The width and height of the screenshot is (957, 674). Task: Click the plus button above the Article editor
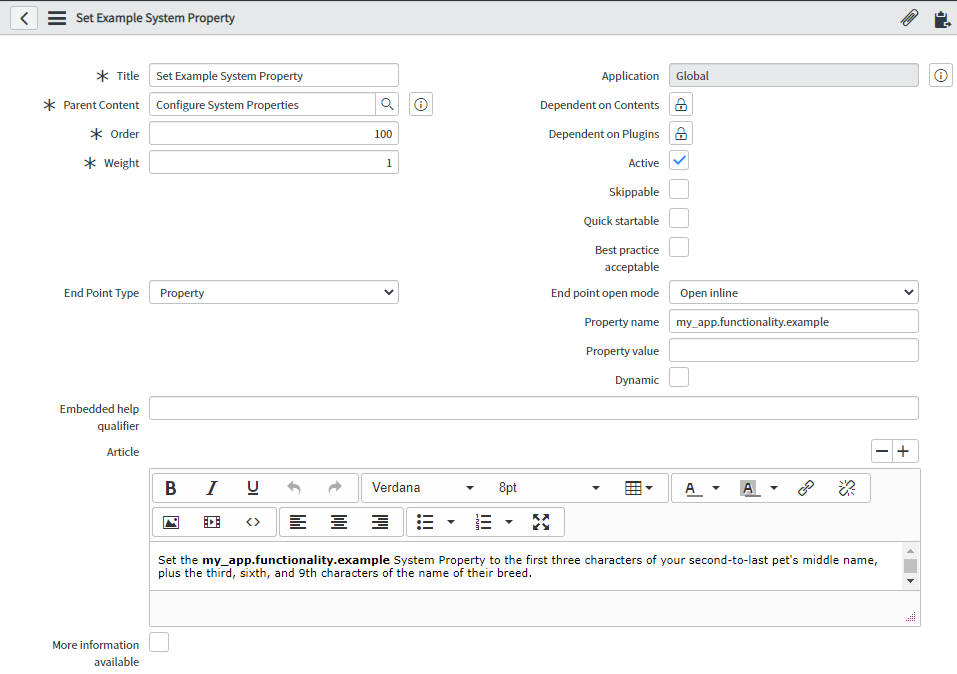(x=905, y=451)
